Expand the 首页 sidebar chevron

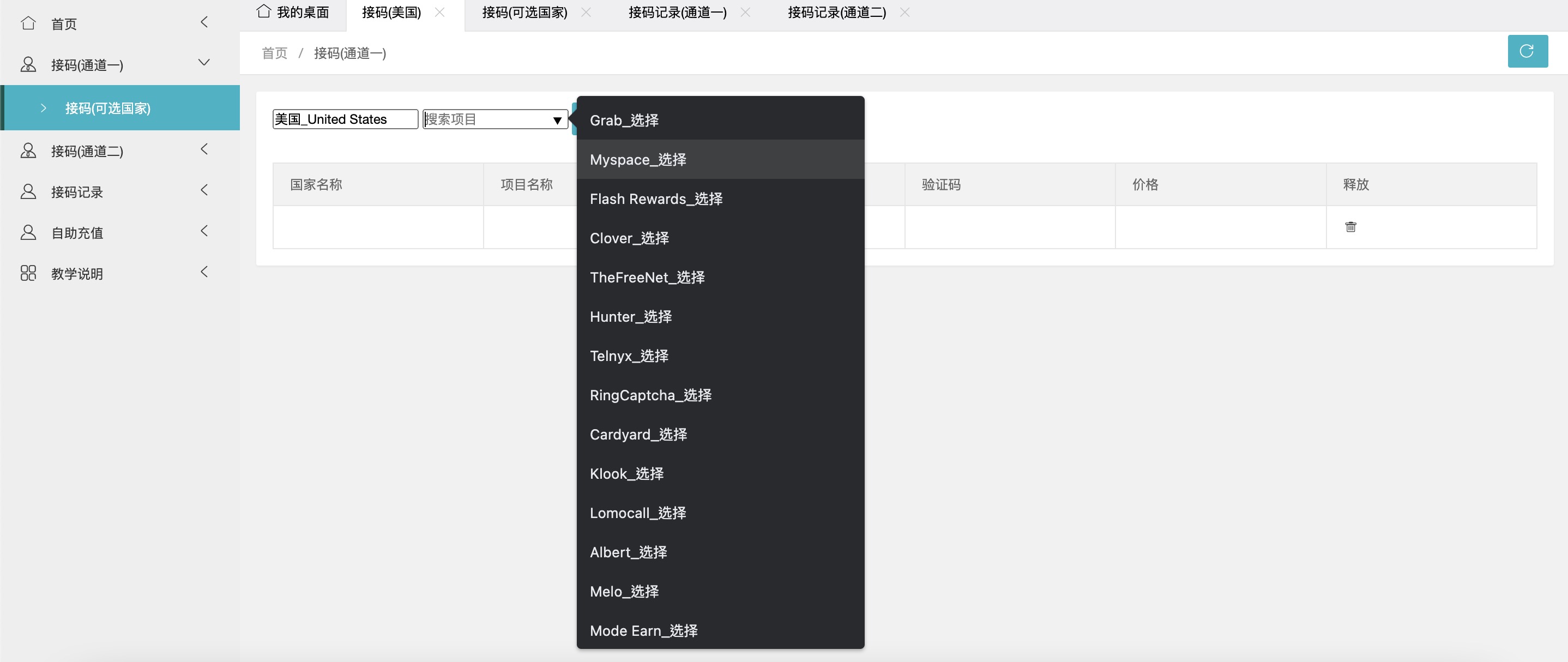coord(204,22)
